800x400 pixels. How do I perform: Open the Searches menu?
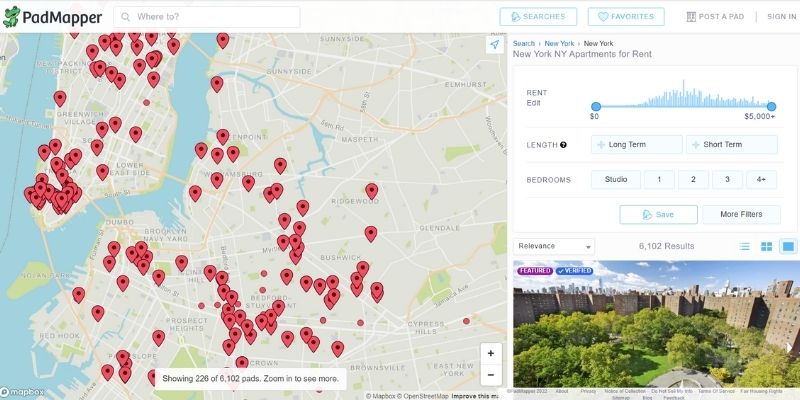[538, 17]
